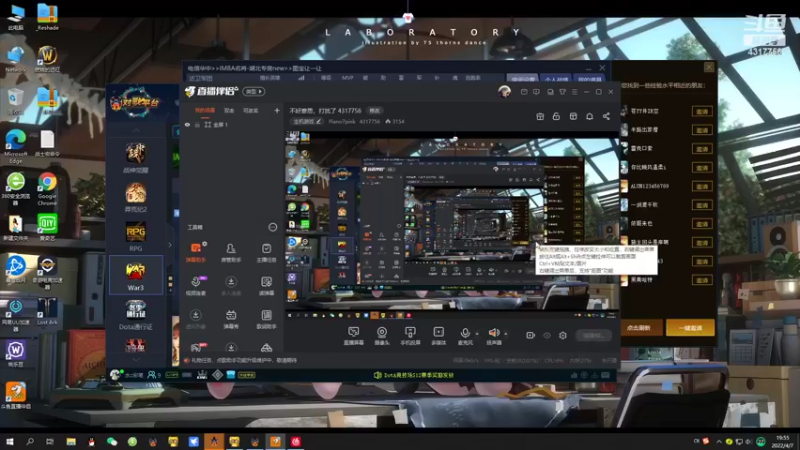Toggle visibility of 全屏 1 source

187,124
